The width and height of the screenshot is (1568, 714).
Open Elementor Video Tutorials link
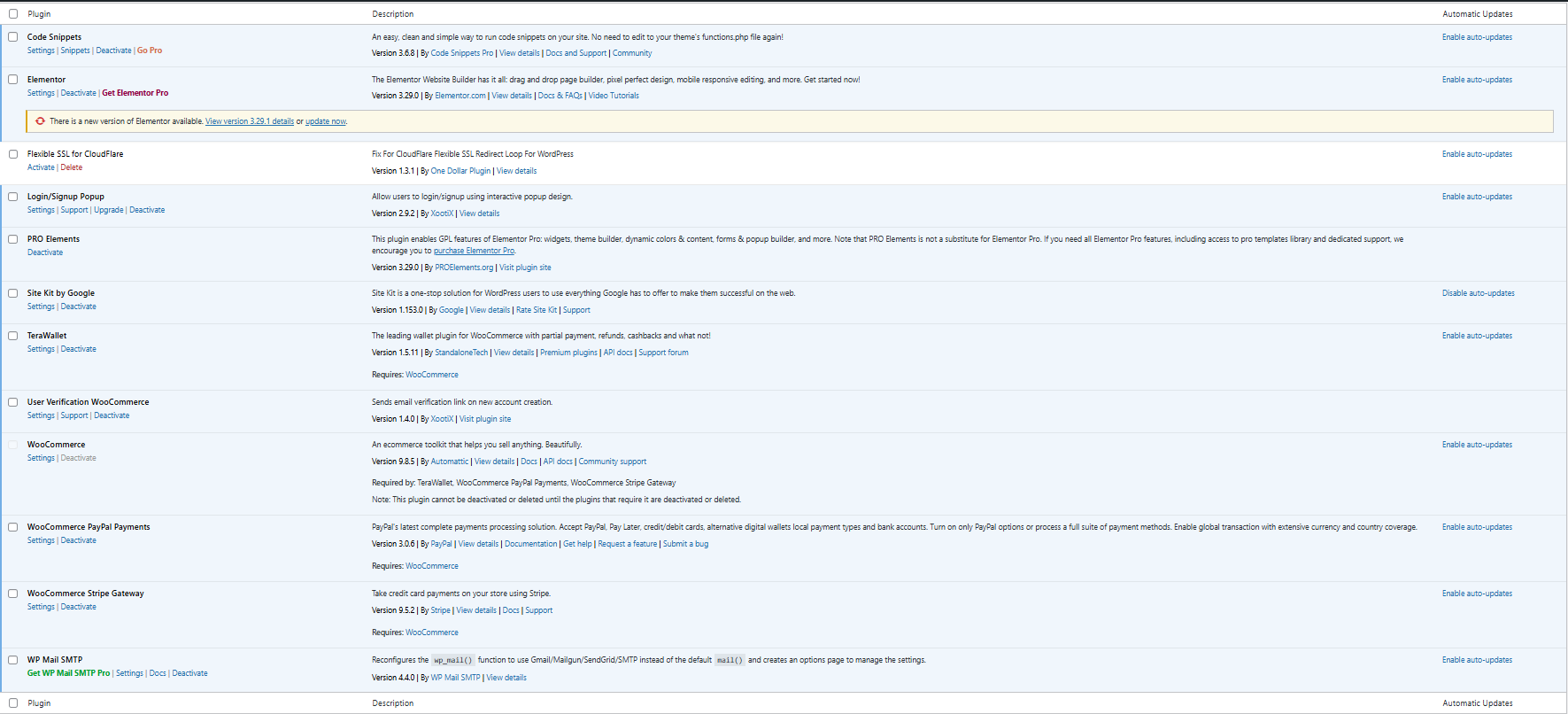pos(614,96)
